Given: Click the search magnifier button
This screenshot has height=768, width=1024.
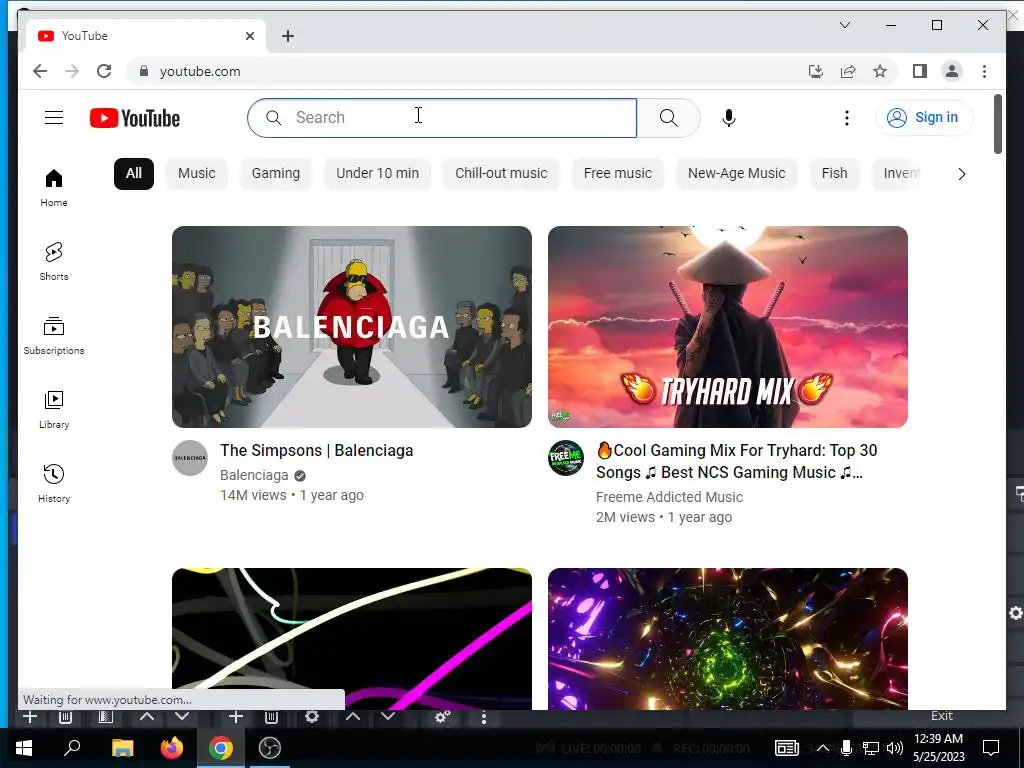Looking at the screenshot, I should (668, 118).
